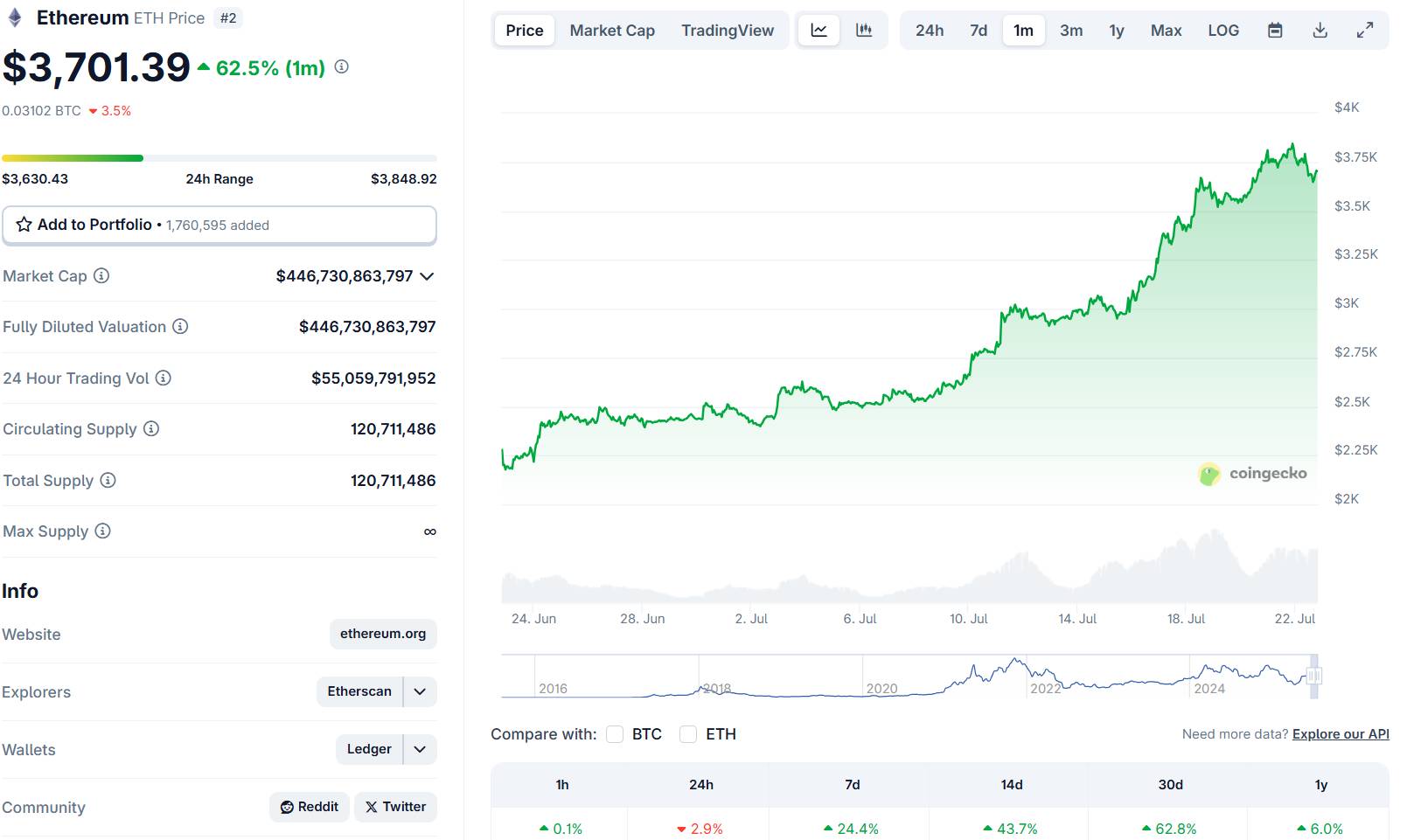The width and height of the screenshot is (1407, 840).
Task: Select the 1m time range
Action: (1023, 31)
